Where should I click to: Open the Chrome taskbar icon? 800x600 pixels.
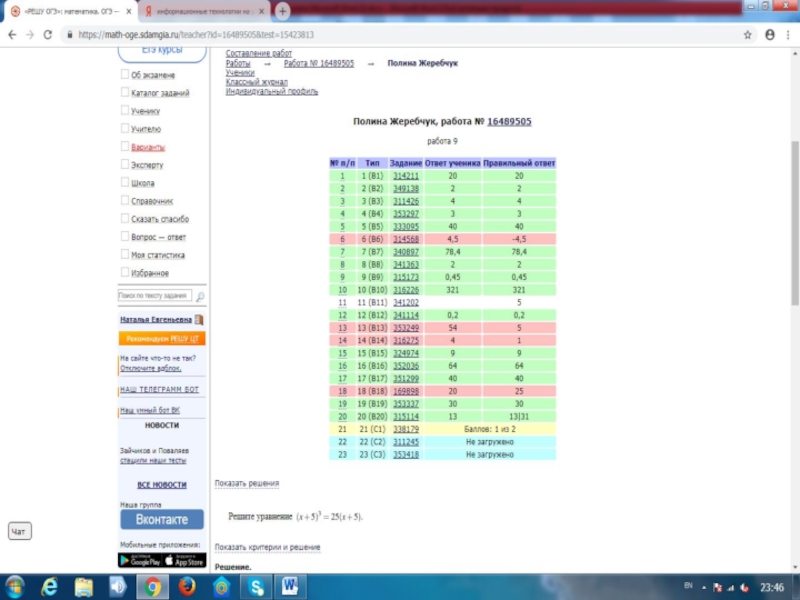(x=152, y=587)
